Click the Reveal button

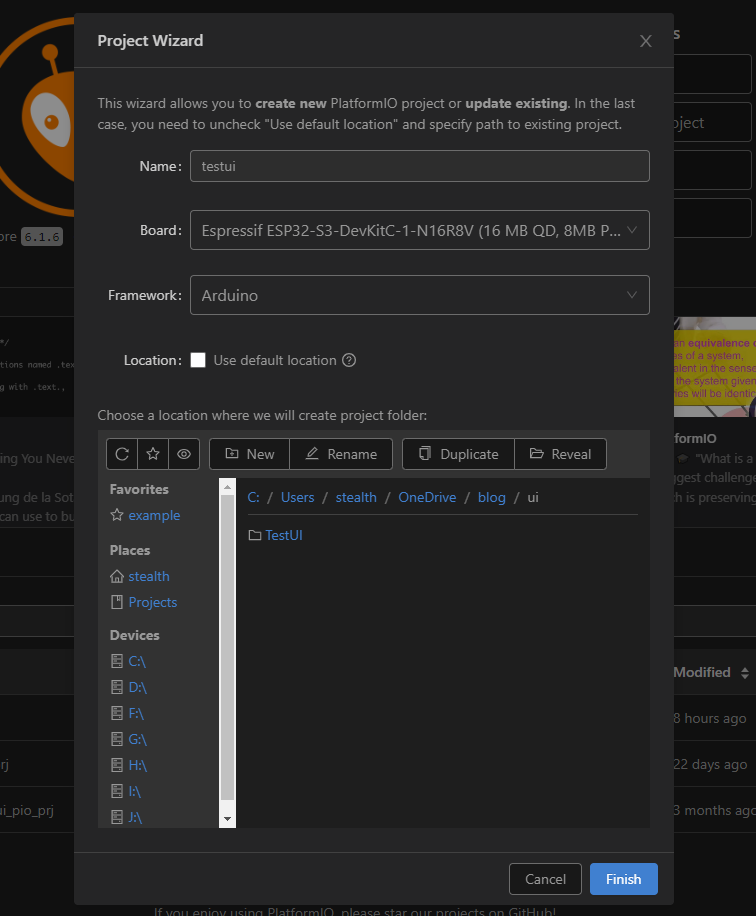click(x=560, y=454)
